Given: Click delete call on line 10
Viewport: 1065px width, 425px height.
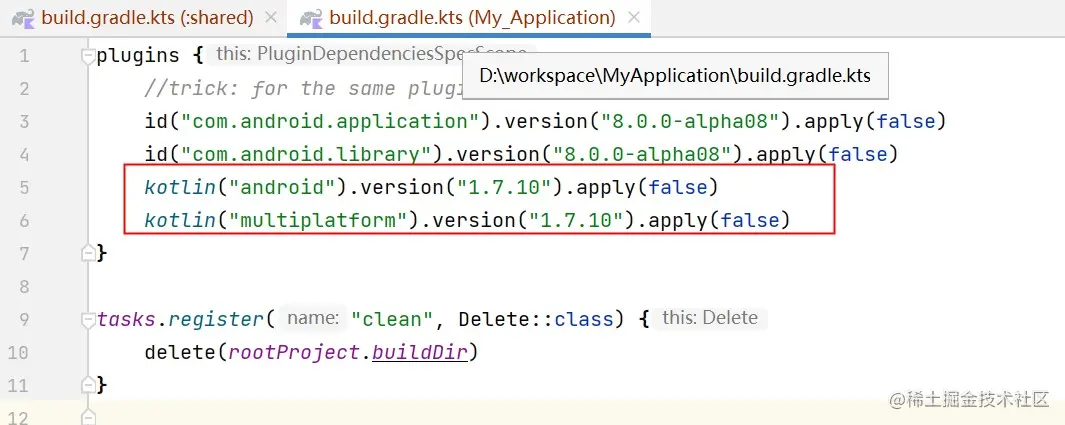Looking at the screenshot, I should [180, 352].
